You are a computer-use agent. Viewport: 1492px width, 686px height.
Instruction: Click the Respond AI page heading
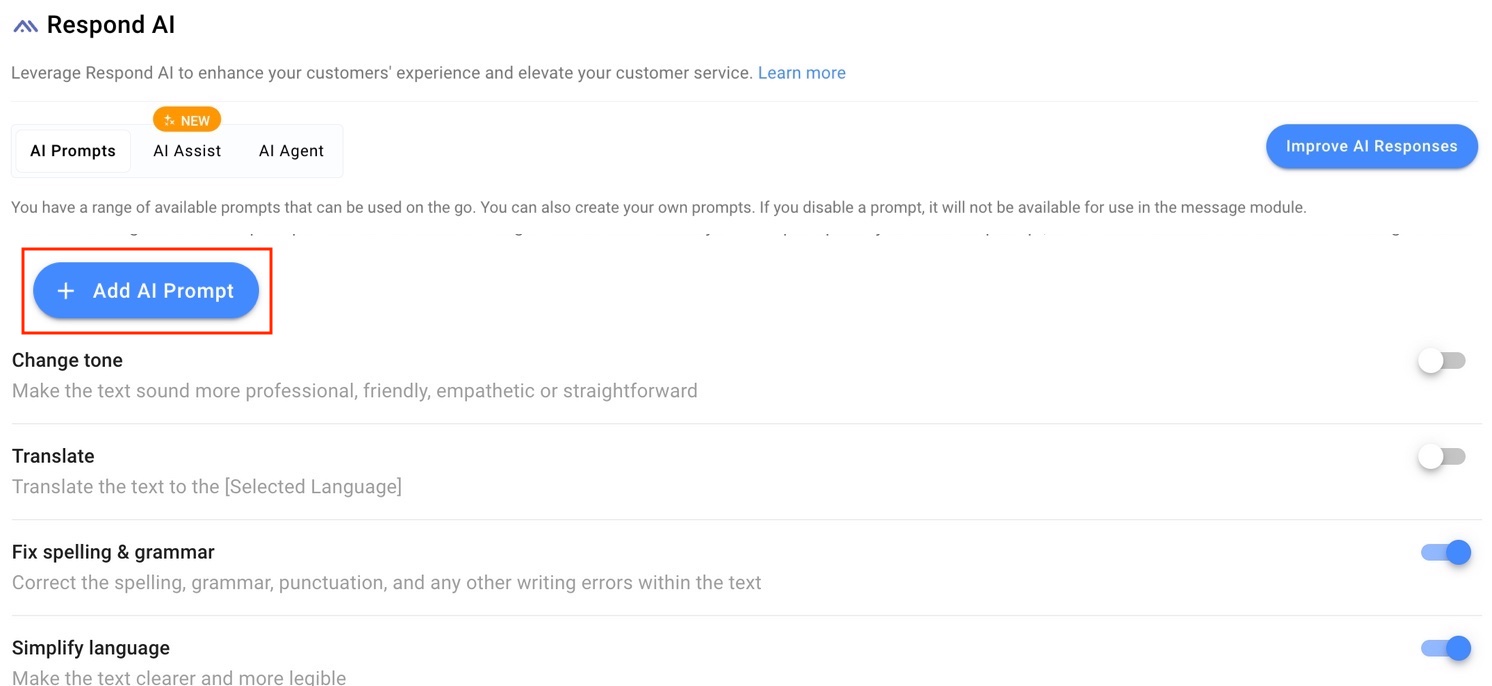click(111, 25)
